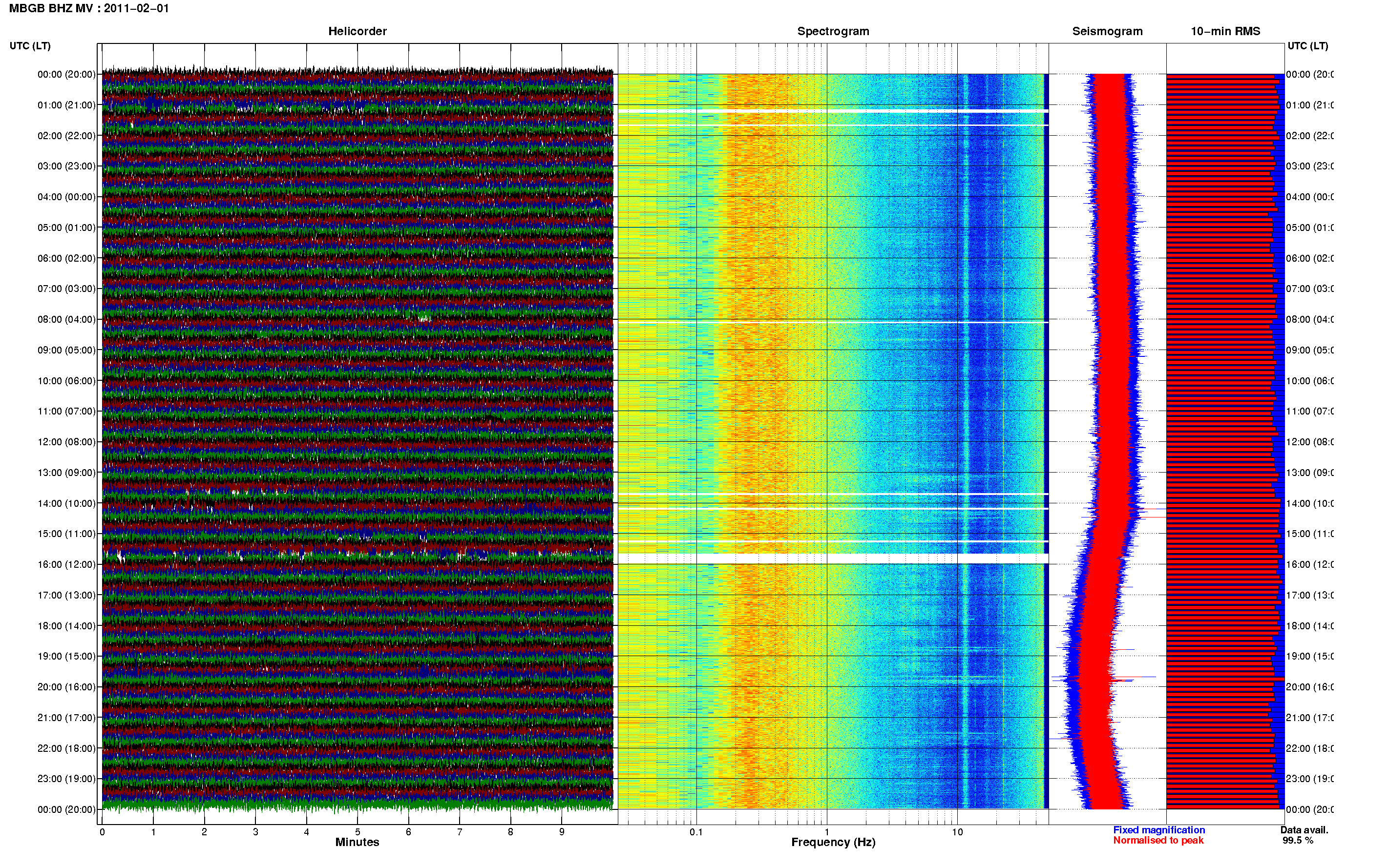This screenshot has height=868, width=1389.
Task: Click left axis label 09:00 (05:00)
Action: click(66, 350)
